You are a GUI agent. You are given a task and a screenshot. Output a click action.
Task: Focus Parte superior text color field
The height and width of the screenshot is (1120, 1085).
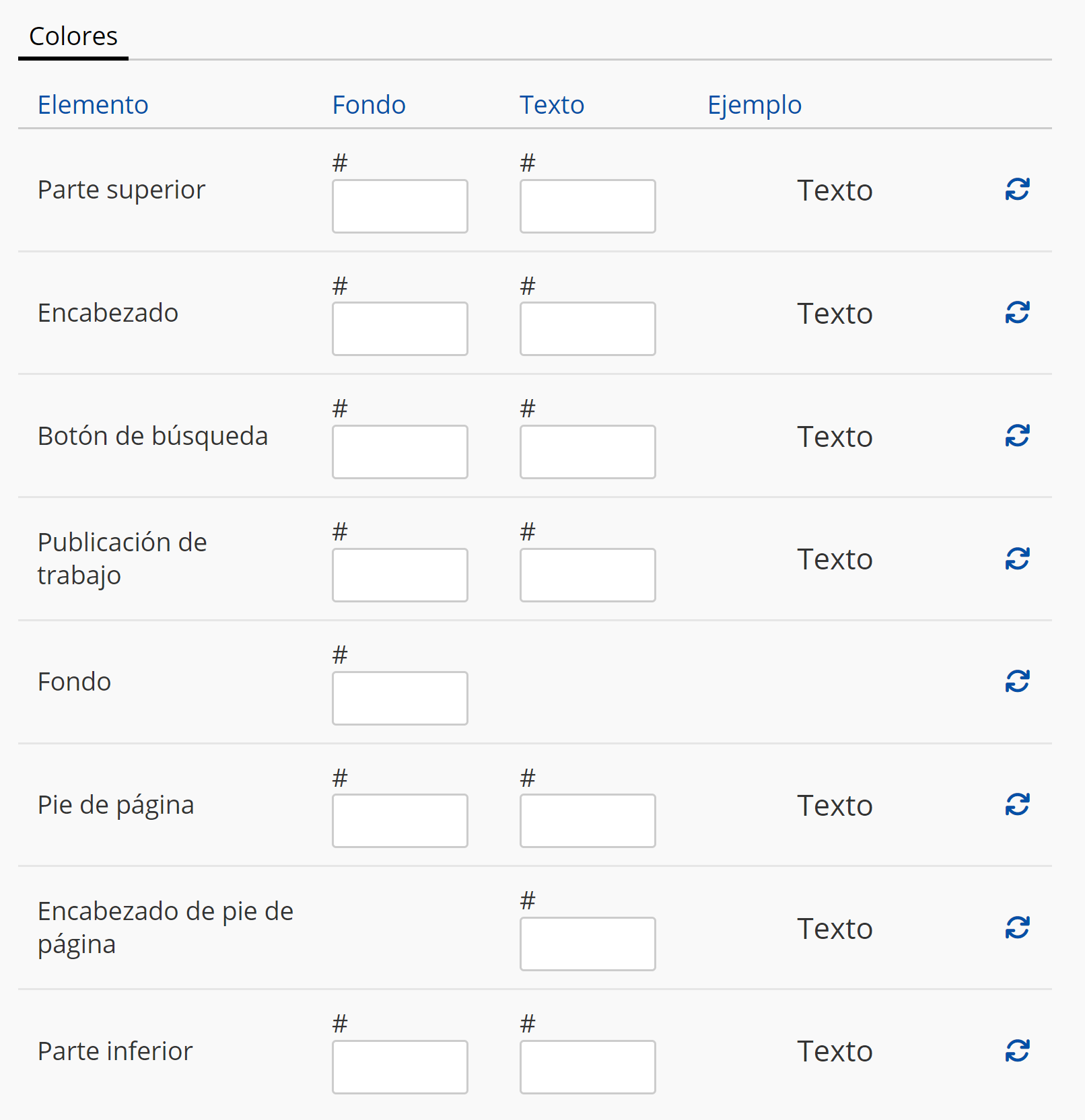588,206
